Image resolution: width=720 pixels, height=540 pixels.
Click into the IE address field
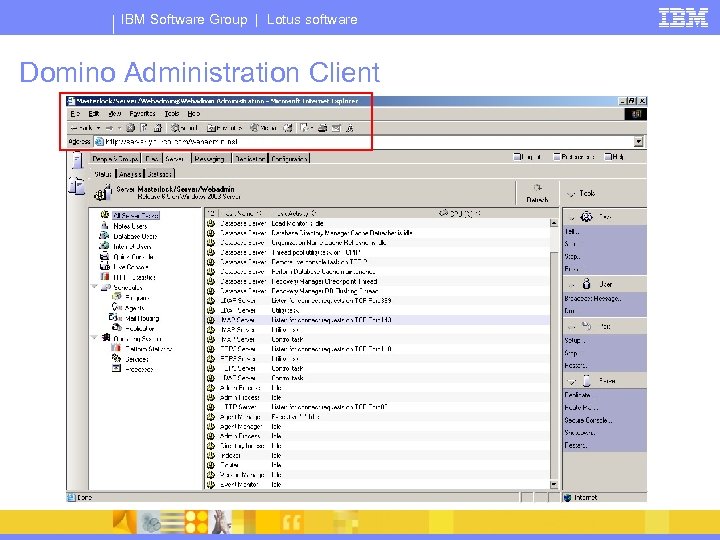[x=364, y=141]
